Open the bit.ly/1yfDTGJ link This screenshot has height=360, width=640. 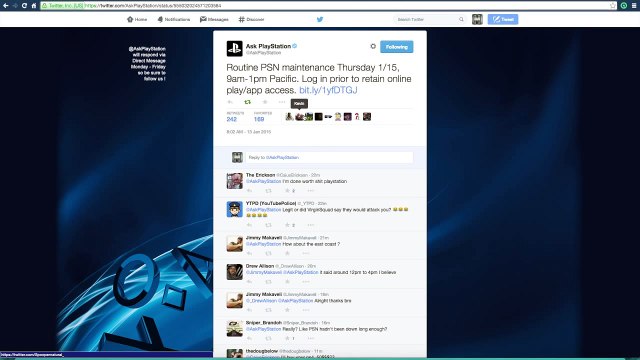[x=328, y=90]
